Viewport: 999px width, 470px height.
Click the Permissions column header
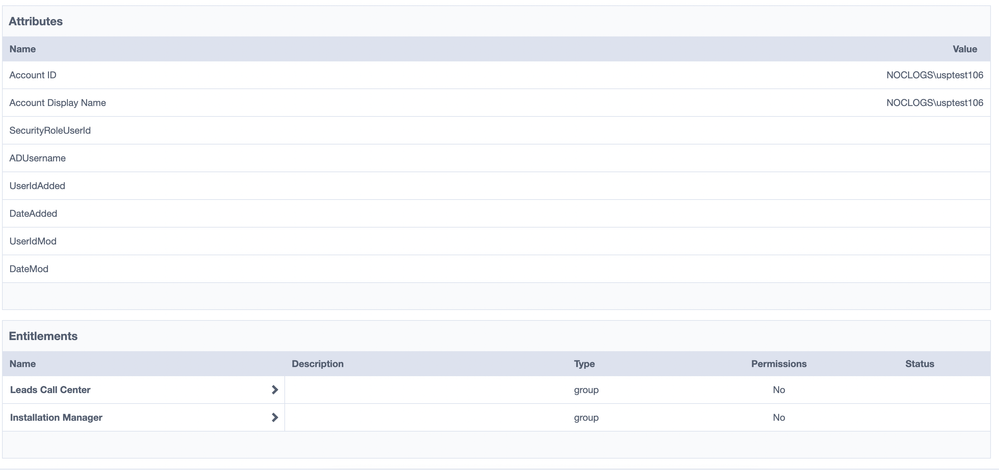778,364
